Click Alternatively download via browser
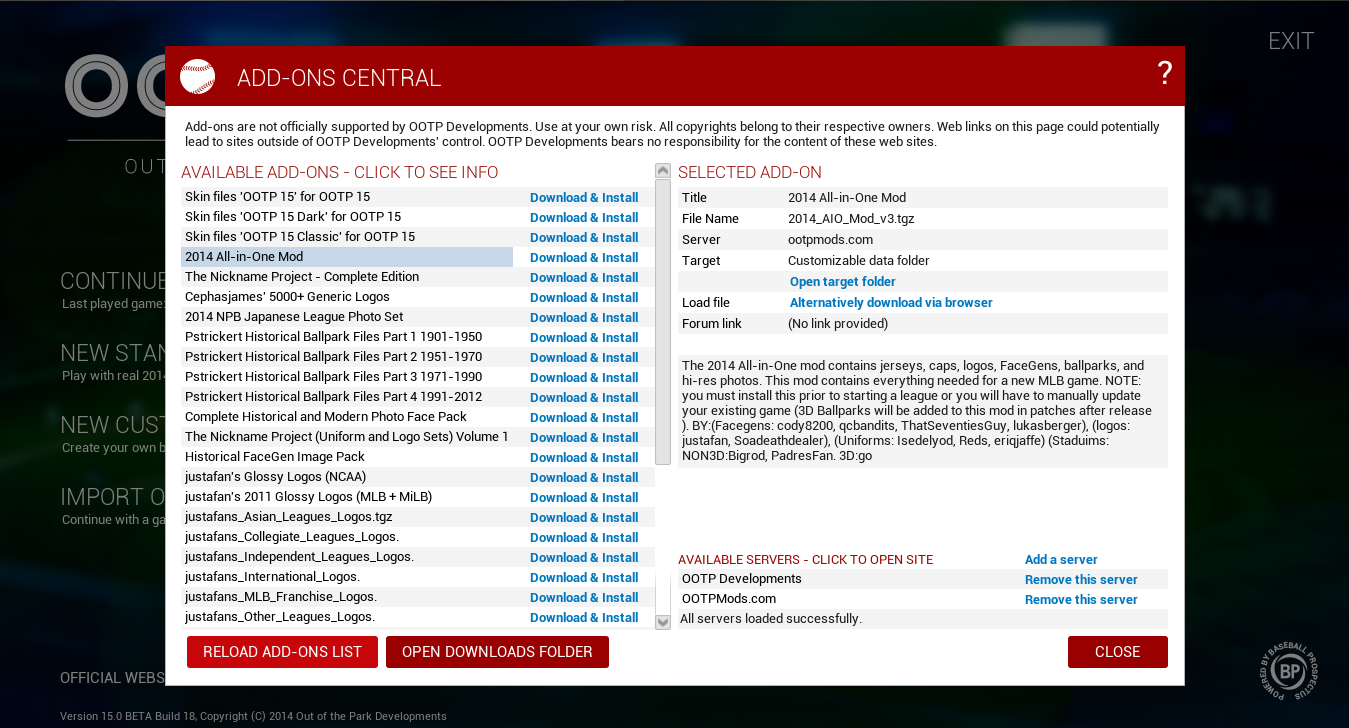Viewport: 1349px width, 728px height. (890, 302)
